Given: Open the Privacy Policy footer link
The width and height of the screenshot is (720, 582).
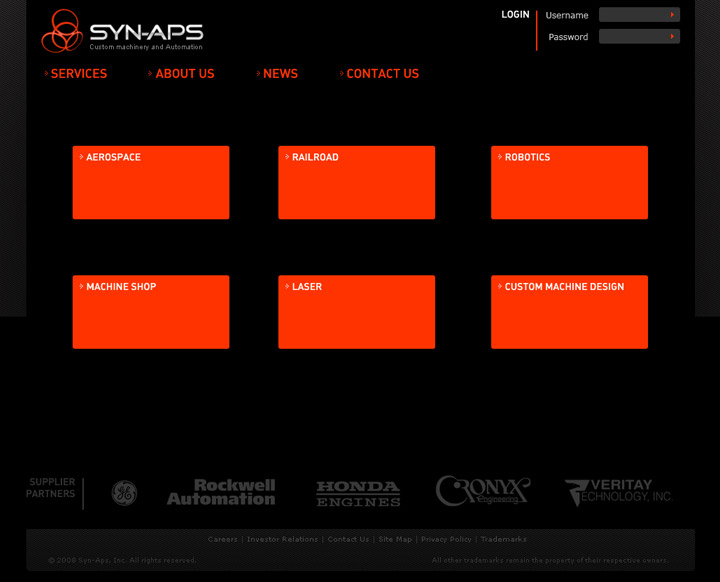Looking at the screenshot, I should (x=446, y=540).
